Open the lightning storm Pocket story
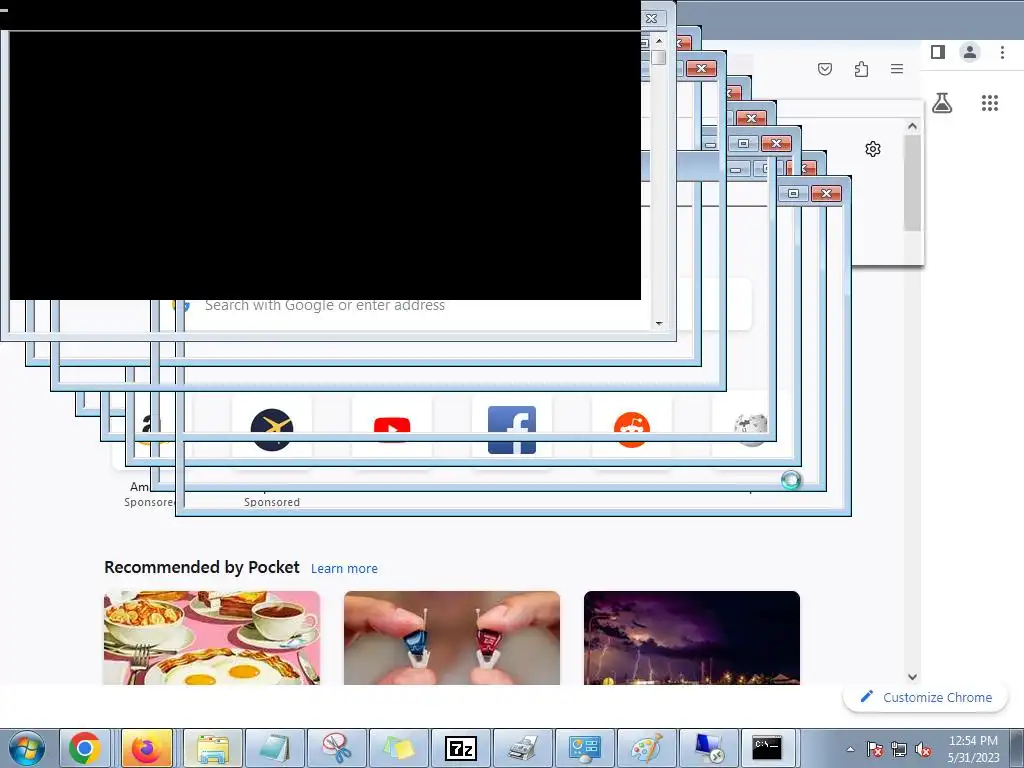 pyautogui.click(x=692, y=638)
